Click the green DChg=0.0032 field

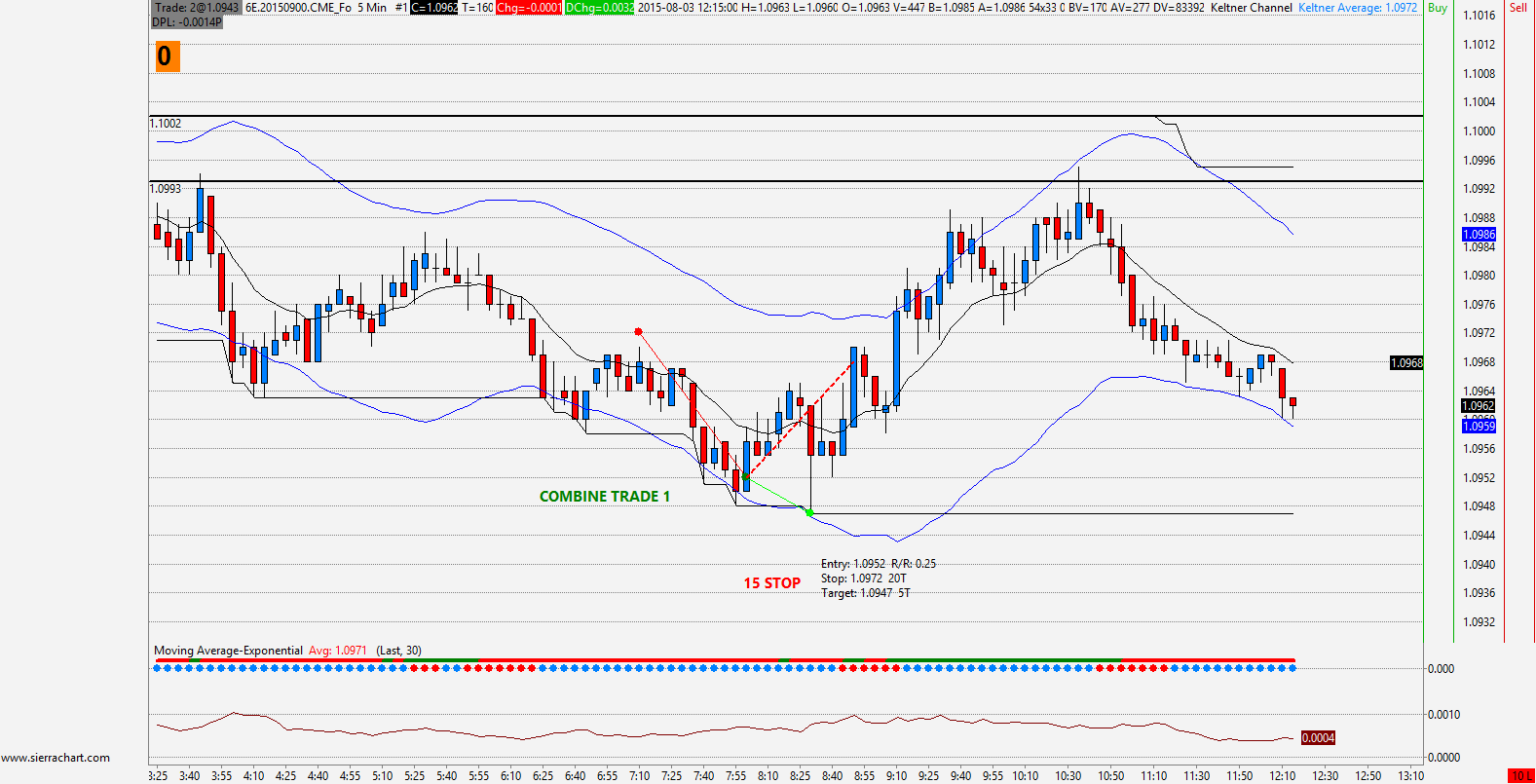[599, 8]
